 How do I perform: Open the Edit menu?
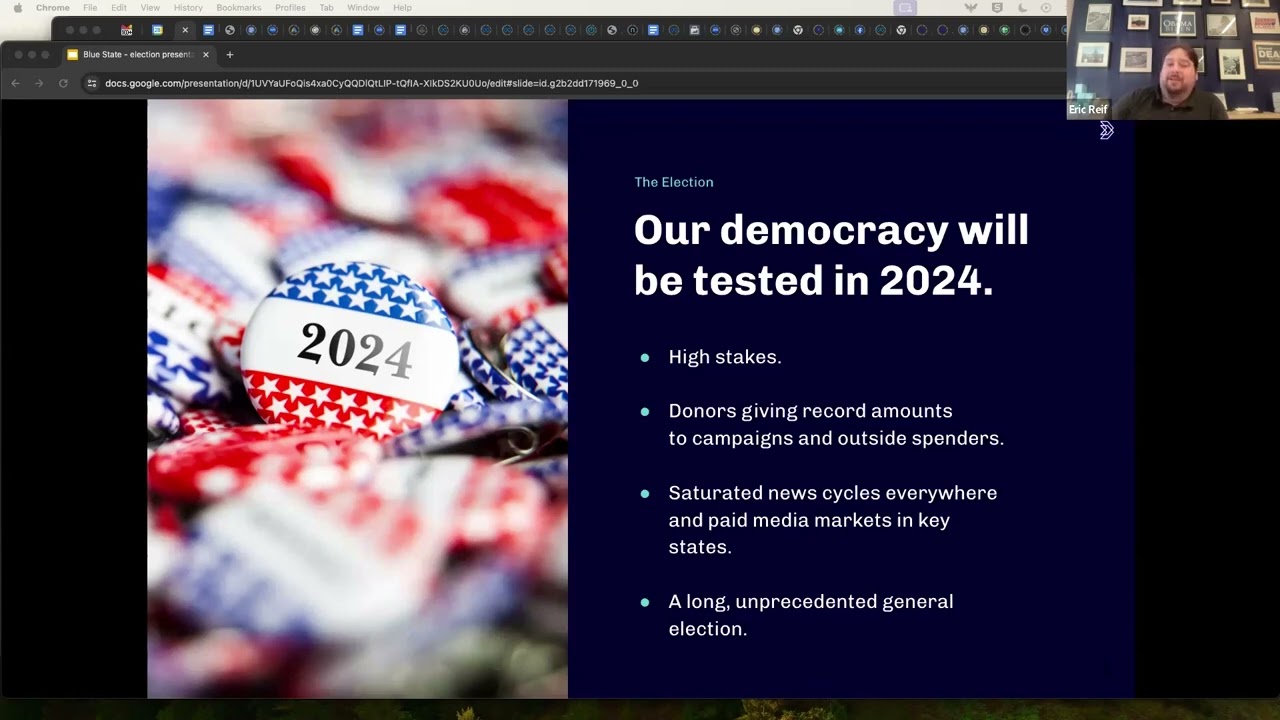pos(119,8)
